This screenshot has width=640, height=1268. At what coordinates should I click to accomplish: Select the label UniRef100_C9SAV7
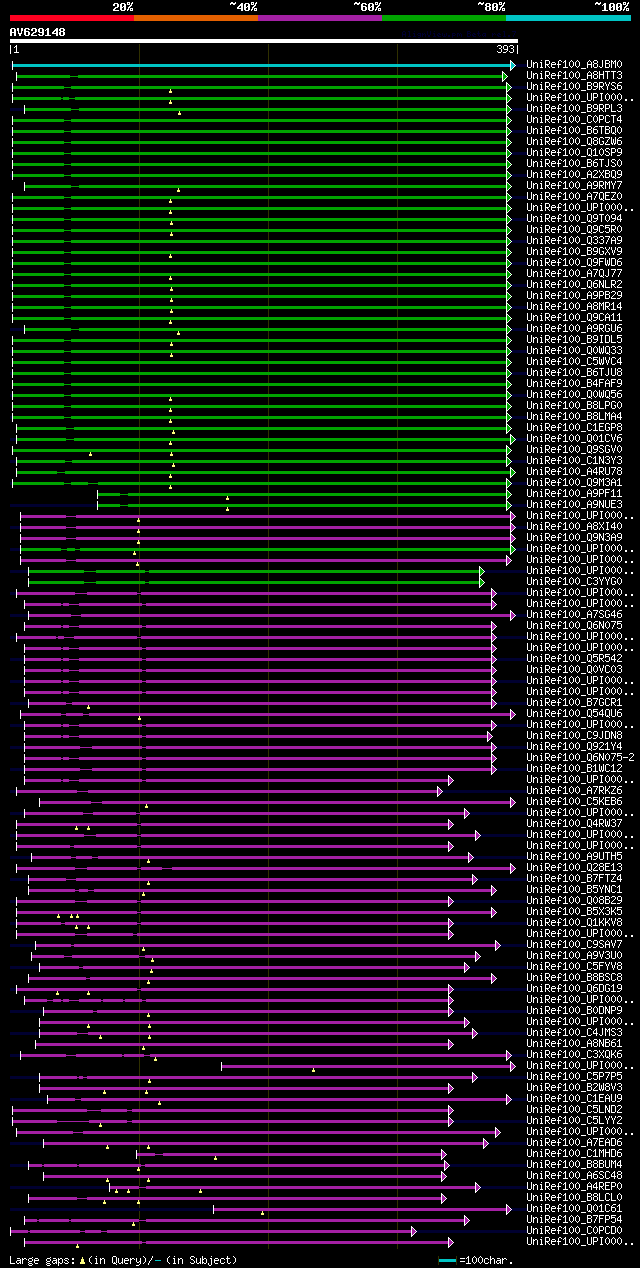tap(575, 945)
